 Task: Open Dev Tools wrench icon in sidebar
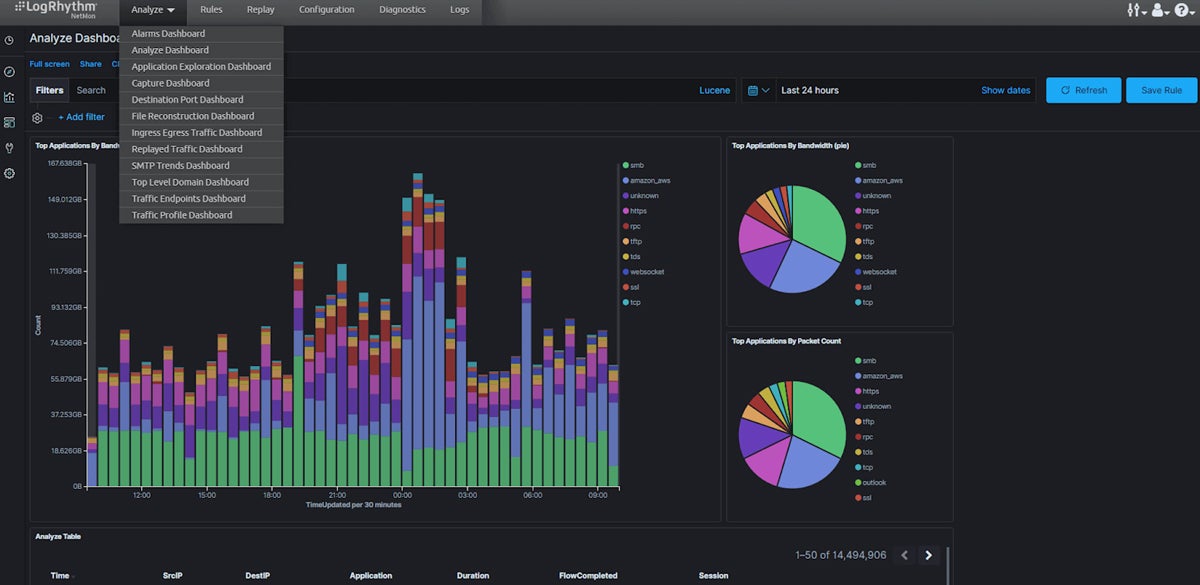[9, 148]
